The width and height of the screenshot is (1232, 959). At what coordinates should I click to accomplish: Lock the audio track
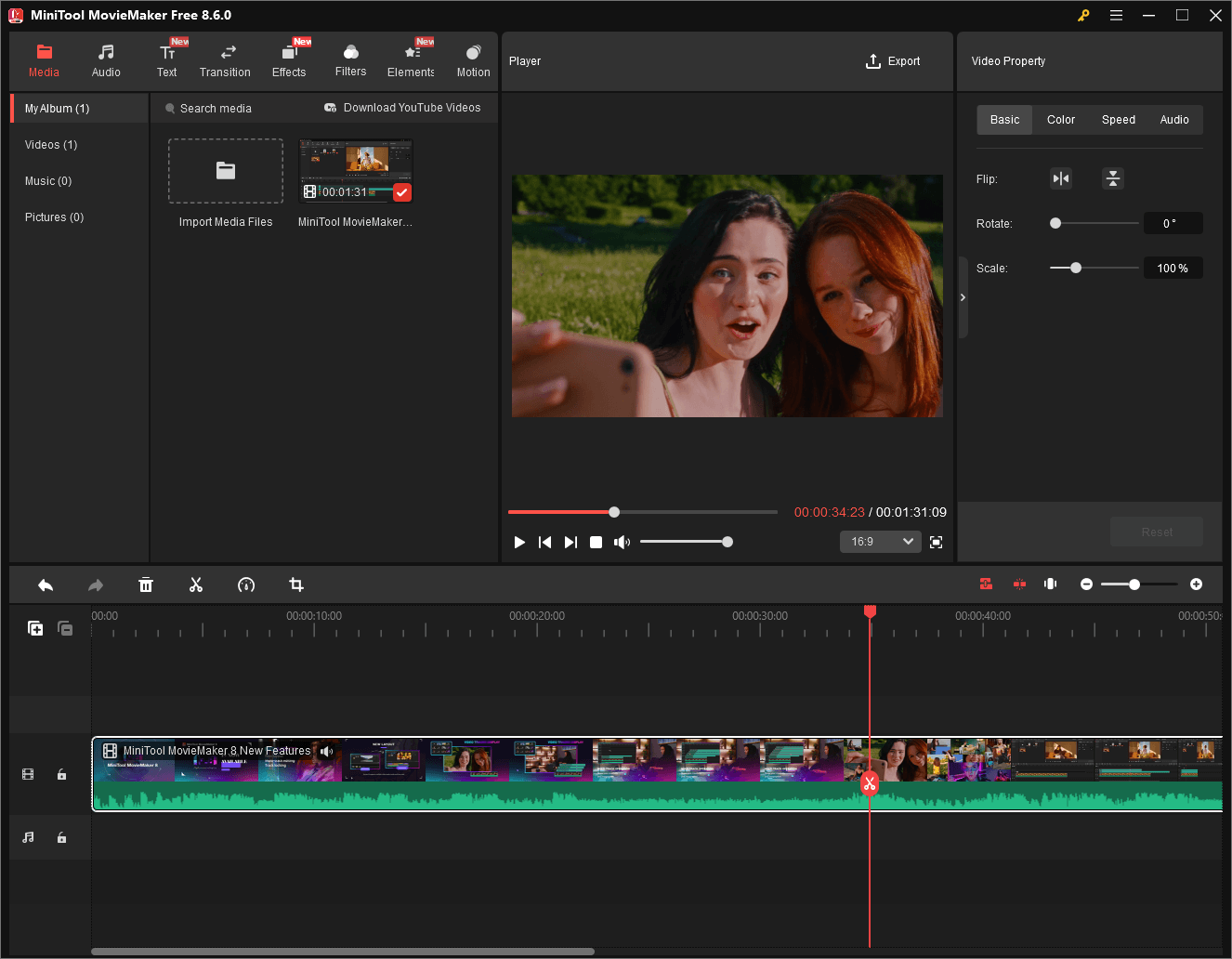point(61,837)
